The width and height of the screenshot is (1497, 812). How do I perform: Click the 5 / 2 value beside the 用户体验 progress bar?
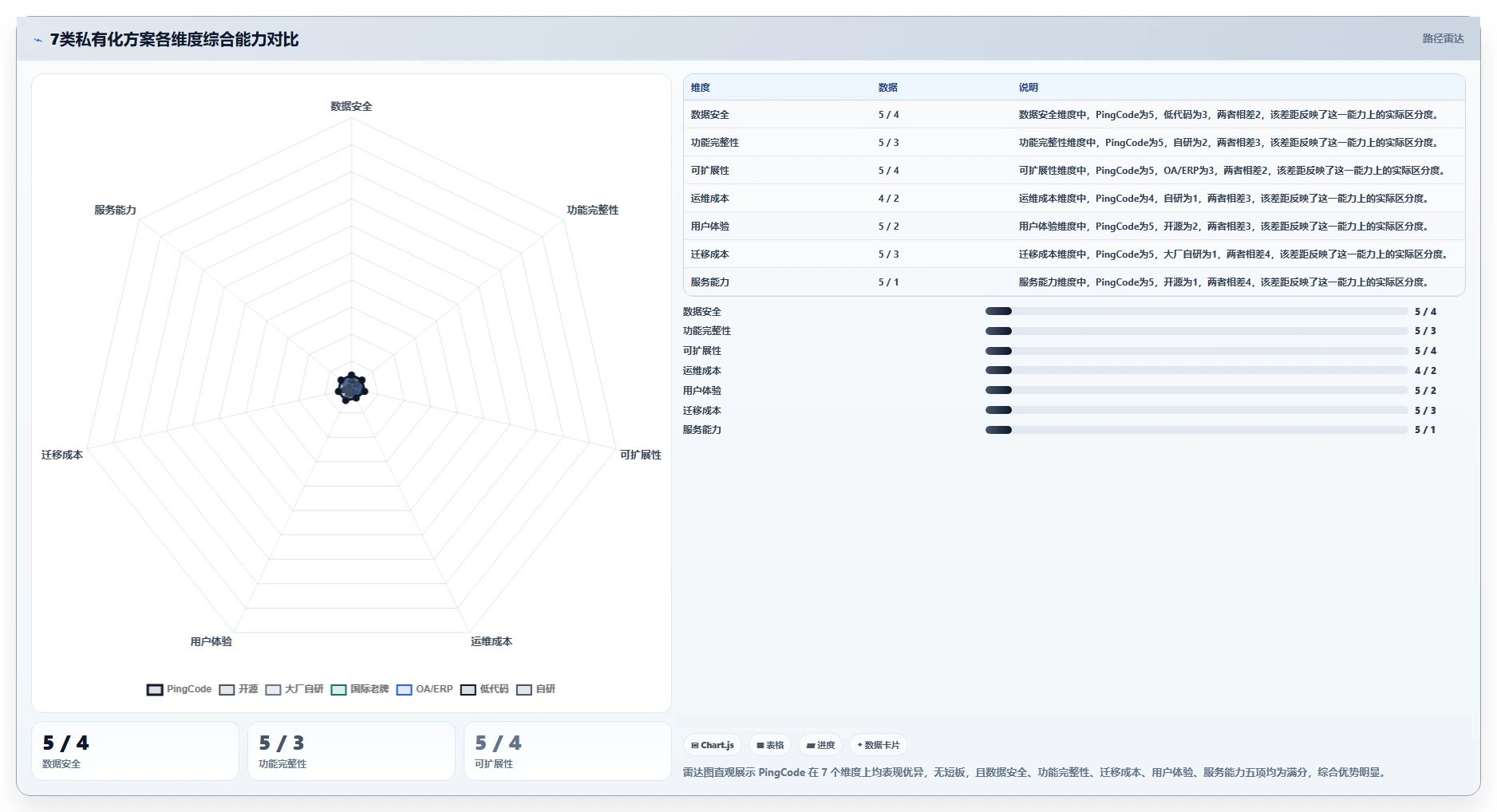point(1425,391)
